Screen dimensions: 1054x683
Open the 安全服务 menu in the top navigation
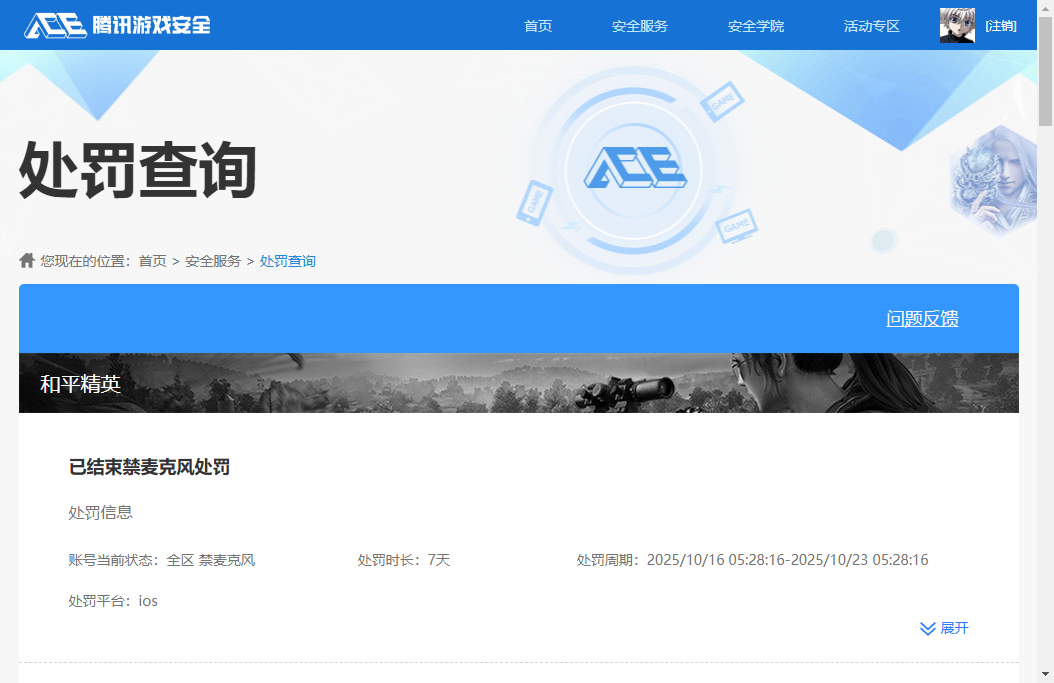pyautogui.click(x=639, y=26)
